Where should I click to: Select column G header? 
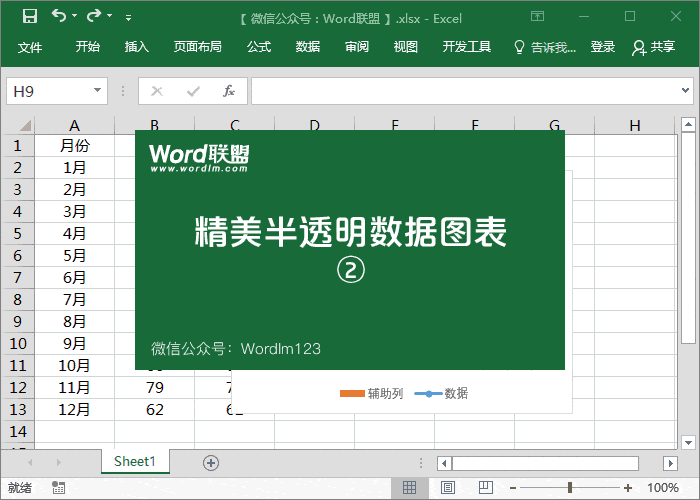point(554,125)
